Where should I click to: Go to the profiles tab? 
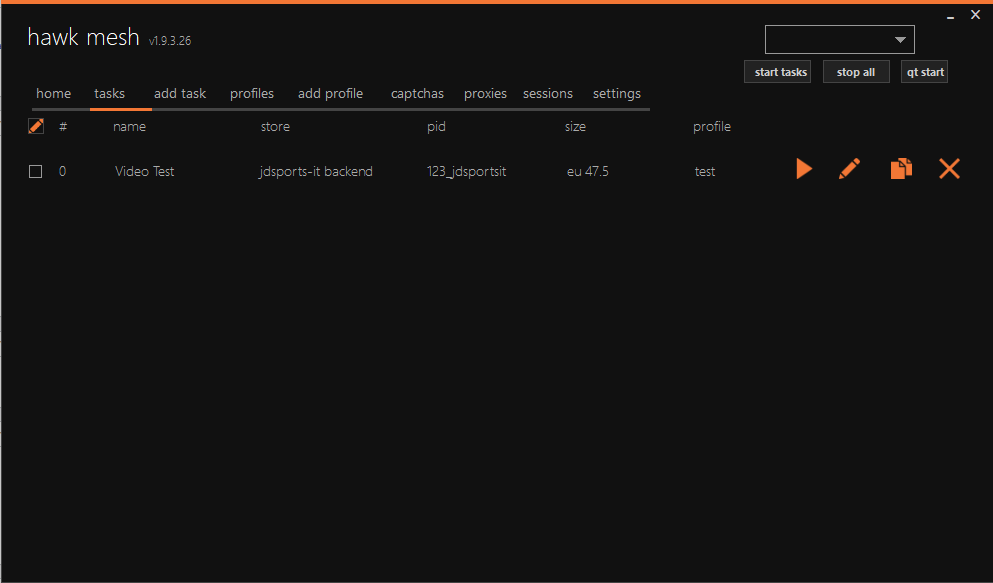coord(252,94)
